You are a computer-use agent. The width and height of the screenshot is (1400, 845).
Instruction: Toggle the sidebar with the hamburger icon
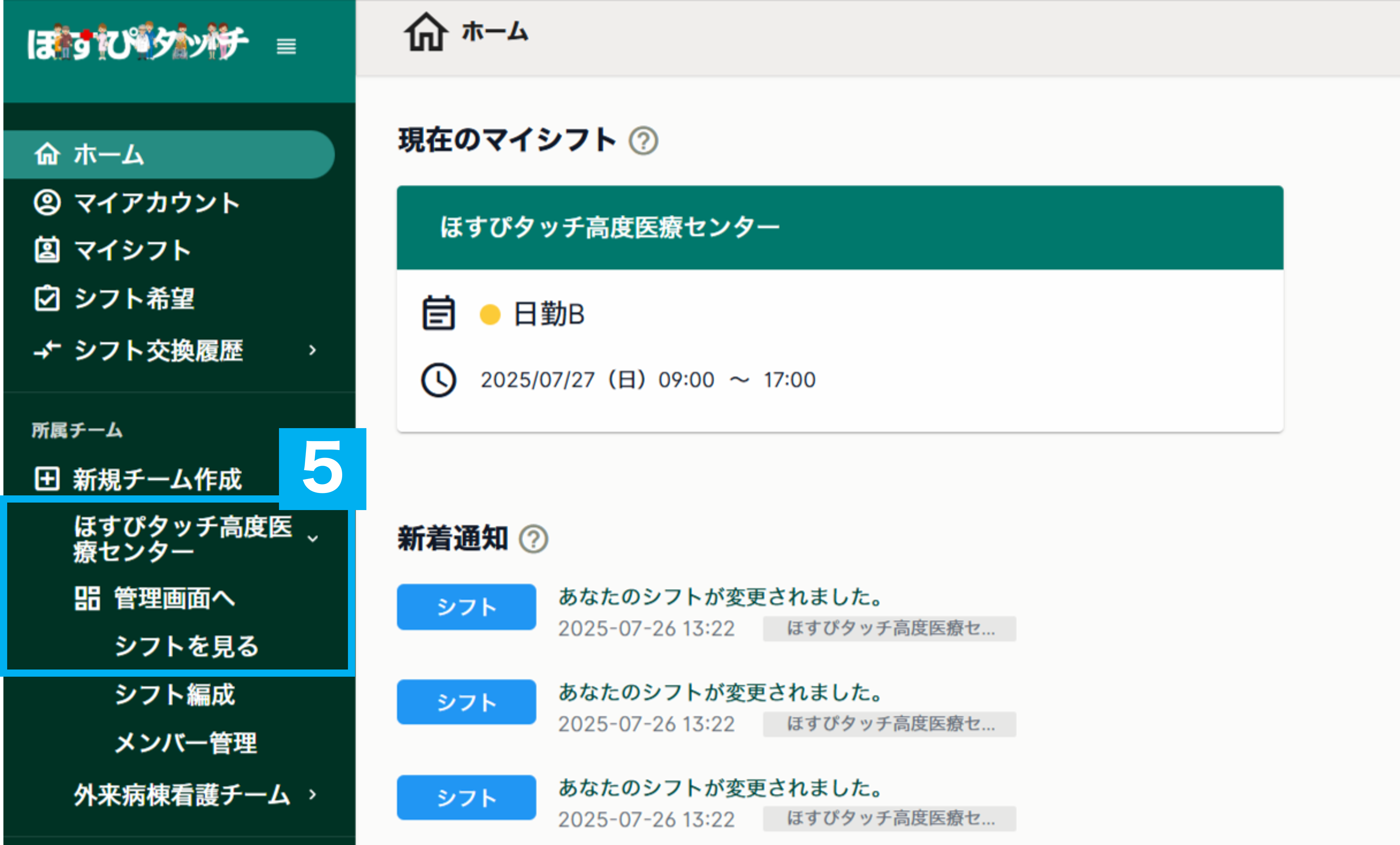point(286,47)
